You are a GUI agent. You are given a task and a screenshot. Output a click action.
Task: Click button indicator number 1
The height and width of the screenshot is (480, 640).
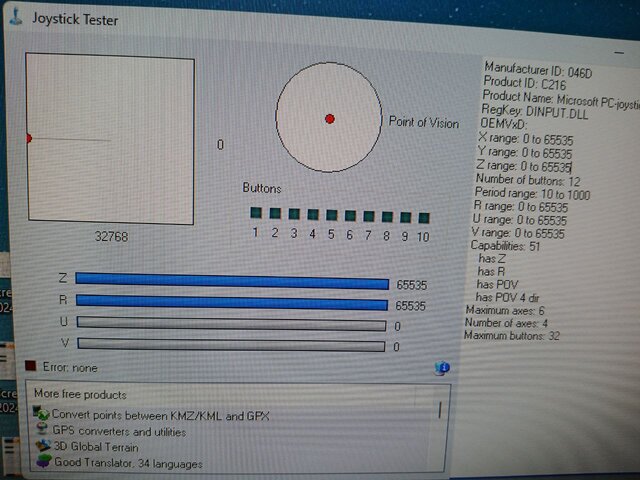coord(256,214)
